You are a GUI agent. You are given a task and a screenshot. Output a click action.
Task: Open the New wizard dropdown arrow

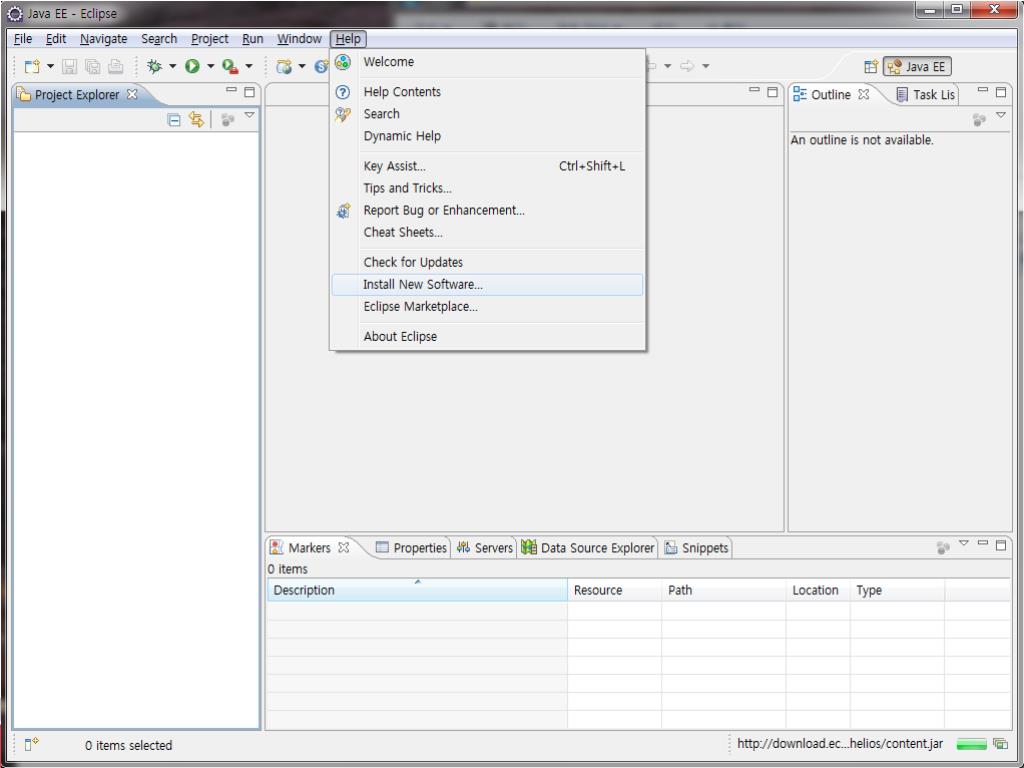(50, 66)
